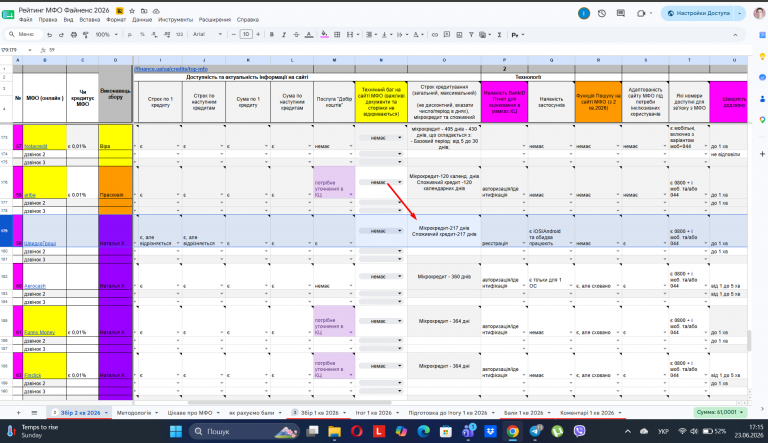Print the spreadsheet via printer icon

(74, 35)
